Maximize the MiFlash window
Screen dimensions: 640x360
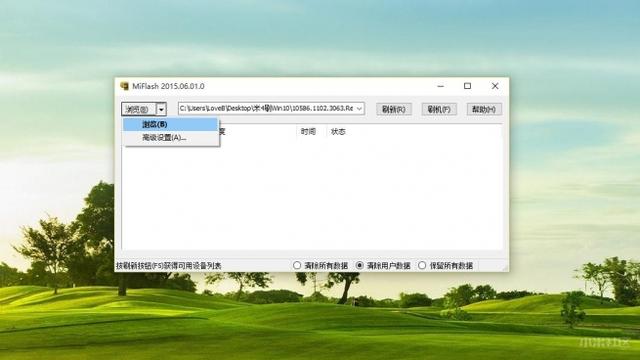(x=467, y=86)
